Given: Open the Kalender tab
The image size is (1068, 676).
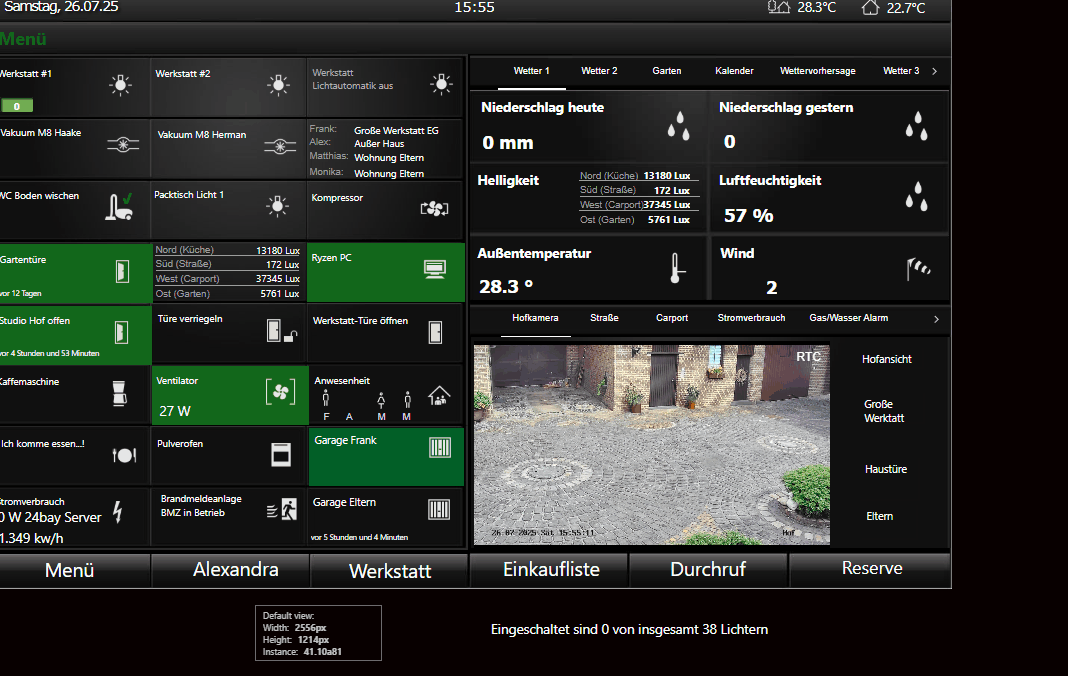Looking at the screenshot, I should 734,71.
